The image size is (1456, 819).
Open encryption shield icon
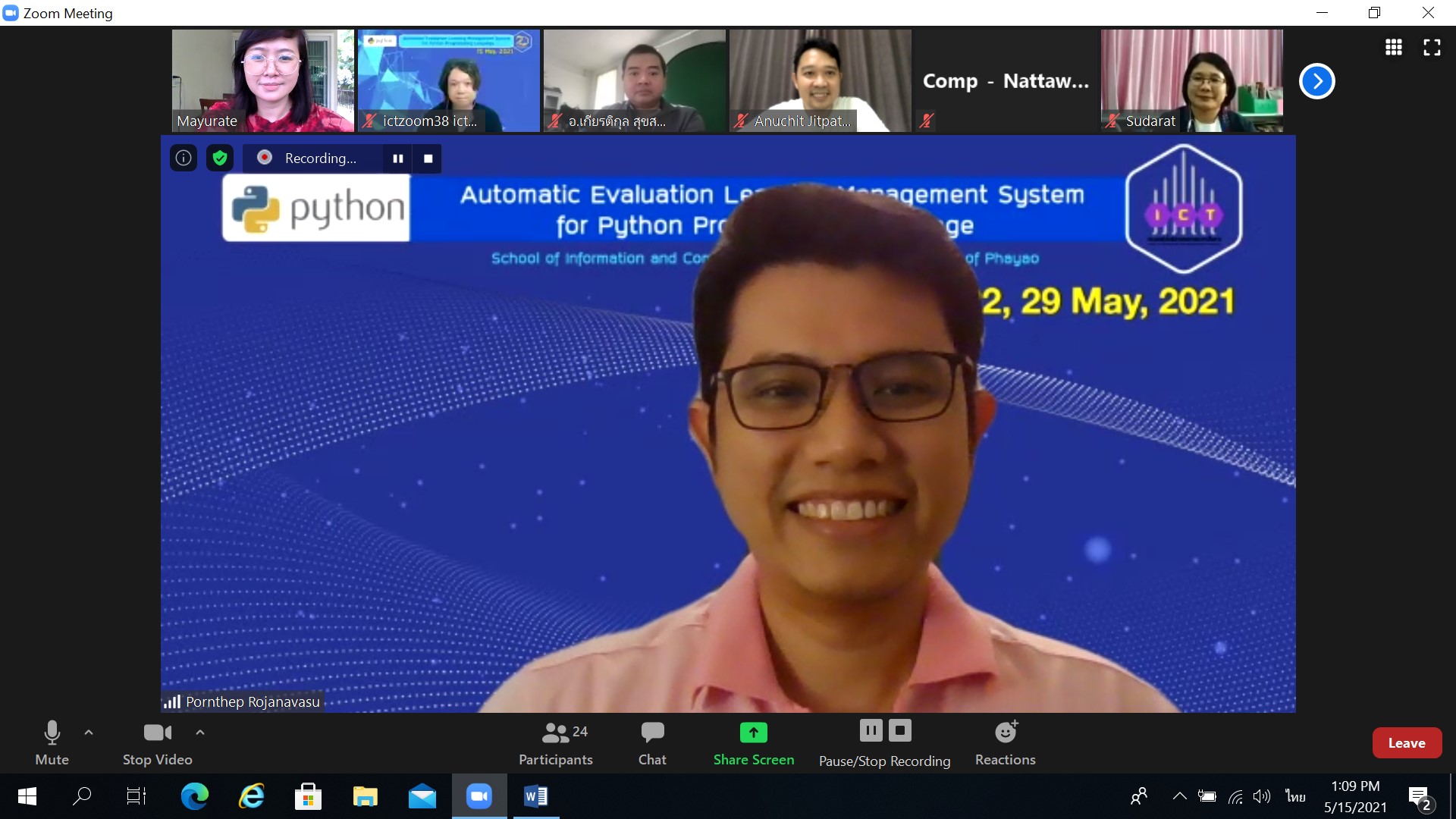coord(220,158)
